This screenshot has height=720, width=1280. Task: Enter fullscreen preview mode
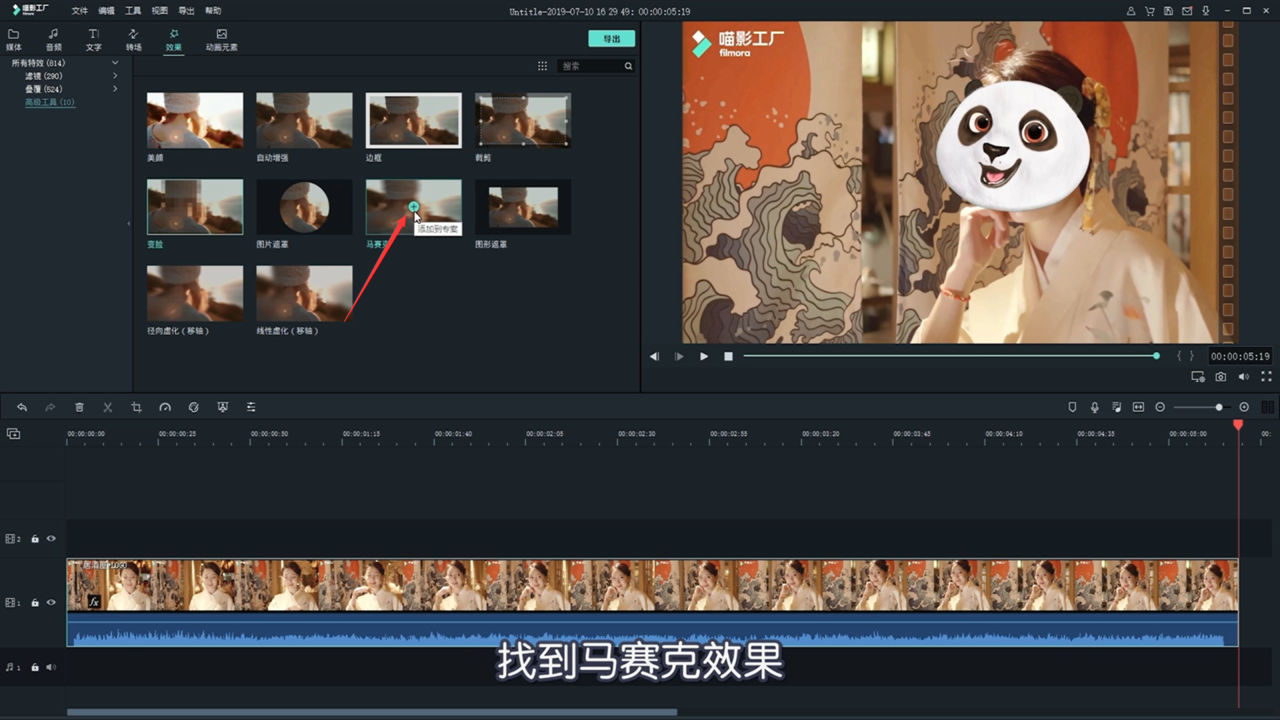pos(1267,377)
